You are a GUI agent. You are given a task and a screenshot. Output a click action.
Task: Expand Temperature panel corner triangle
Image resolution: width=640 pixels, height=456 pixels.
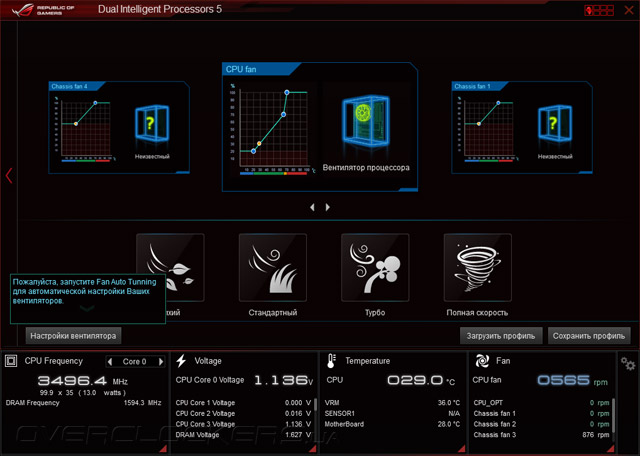tap(462, 449)
